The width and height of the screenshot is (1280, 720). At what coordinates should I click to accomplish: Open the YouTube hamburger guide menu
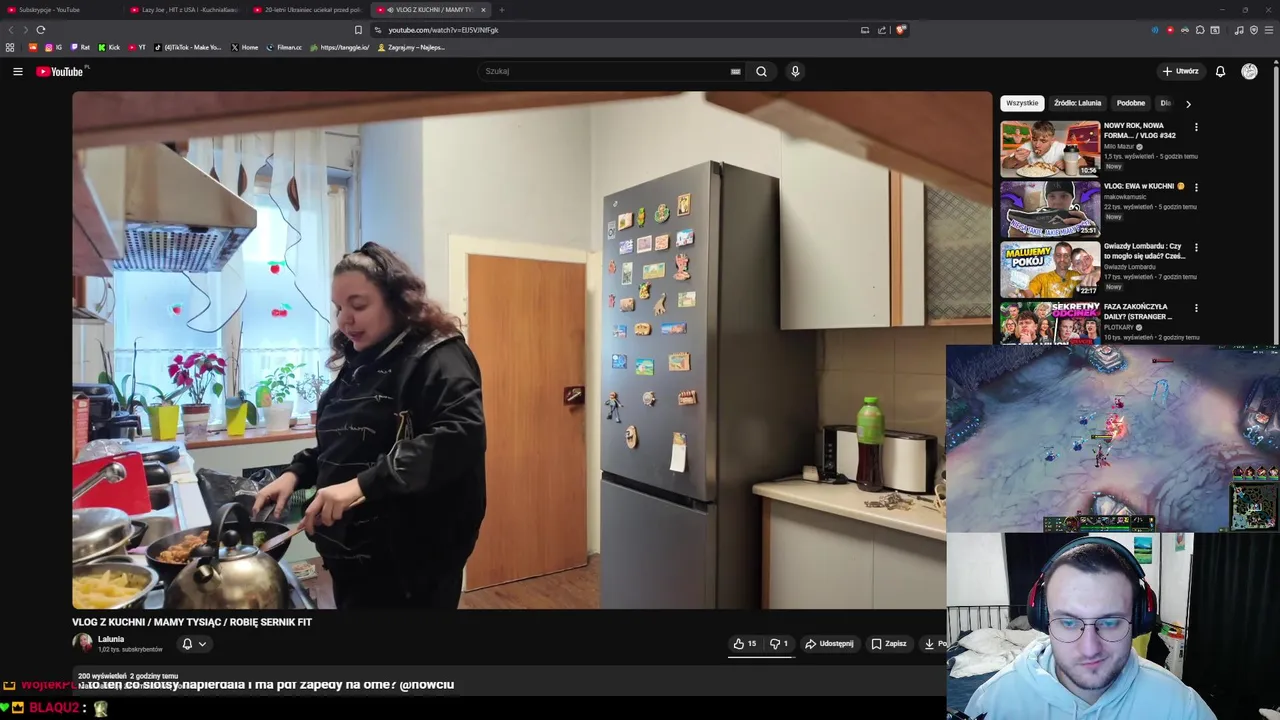(17, 71)
